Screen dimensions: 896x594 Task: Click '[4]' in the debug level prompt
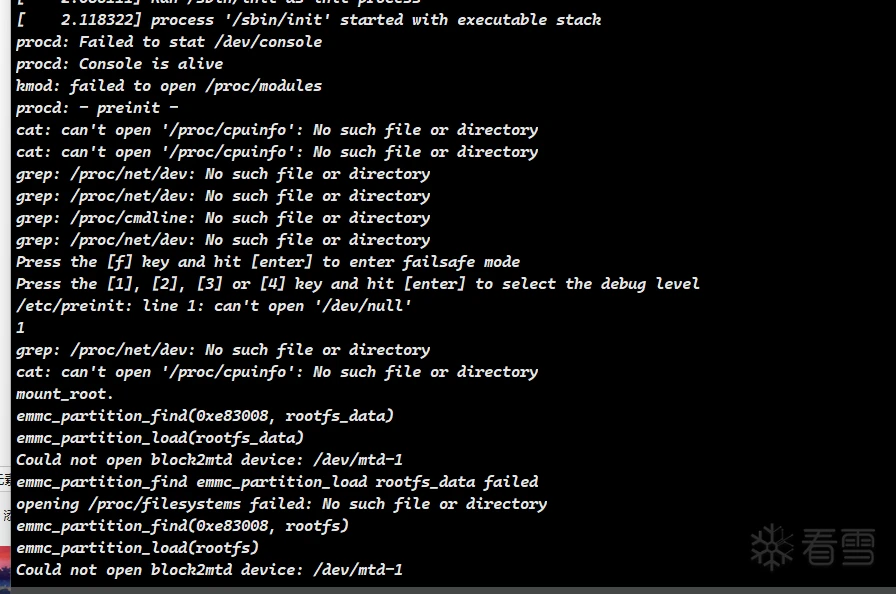tap(273, 284)
